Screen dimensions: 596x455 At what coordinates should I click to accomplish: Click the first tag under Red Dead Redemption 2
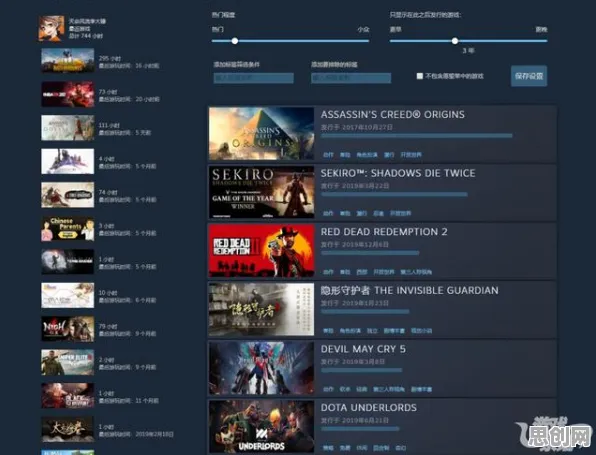click(328, 272)
